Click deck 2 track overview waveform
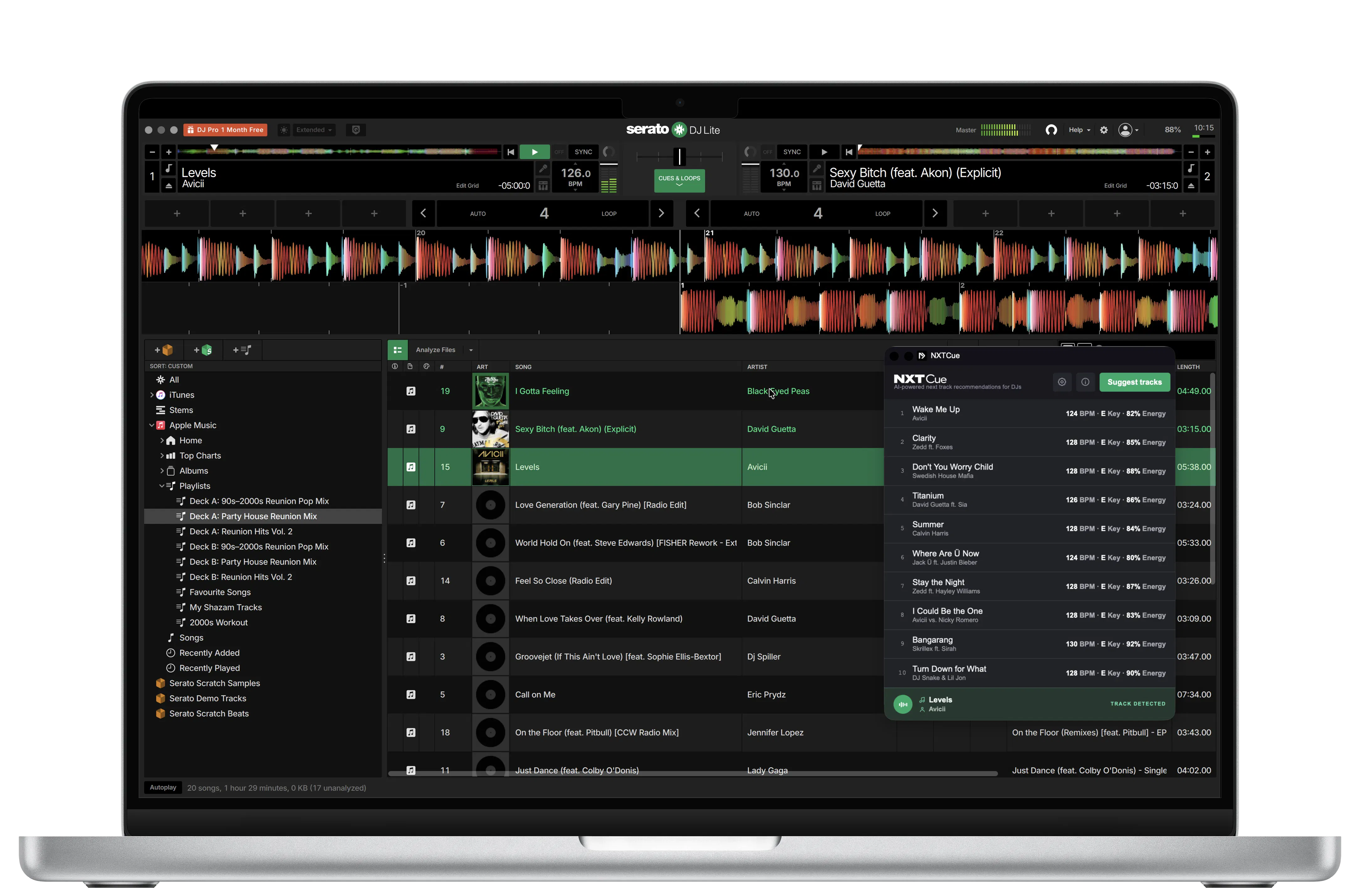This screenshot has width=1360, height=896. pyautogui.click(x=1019, y=151)
